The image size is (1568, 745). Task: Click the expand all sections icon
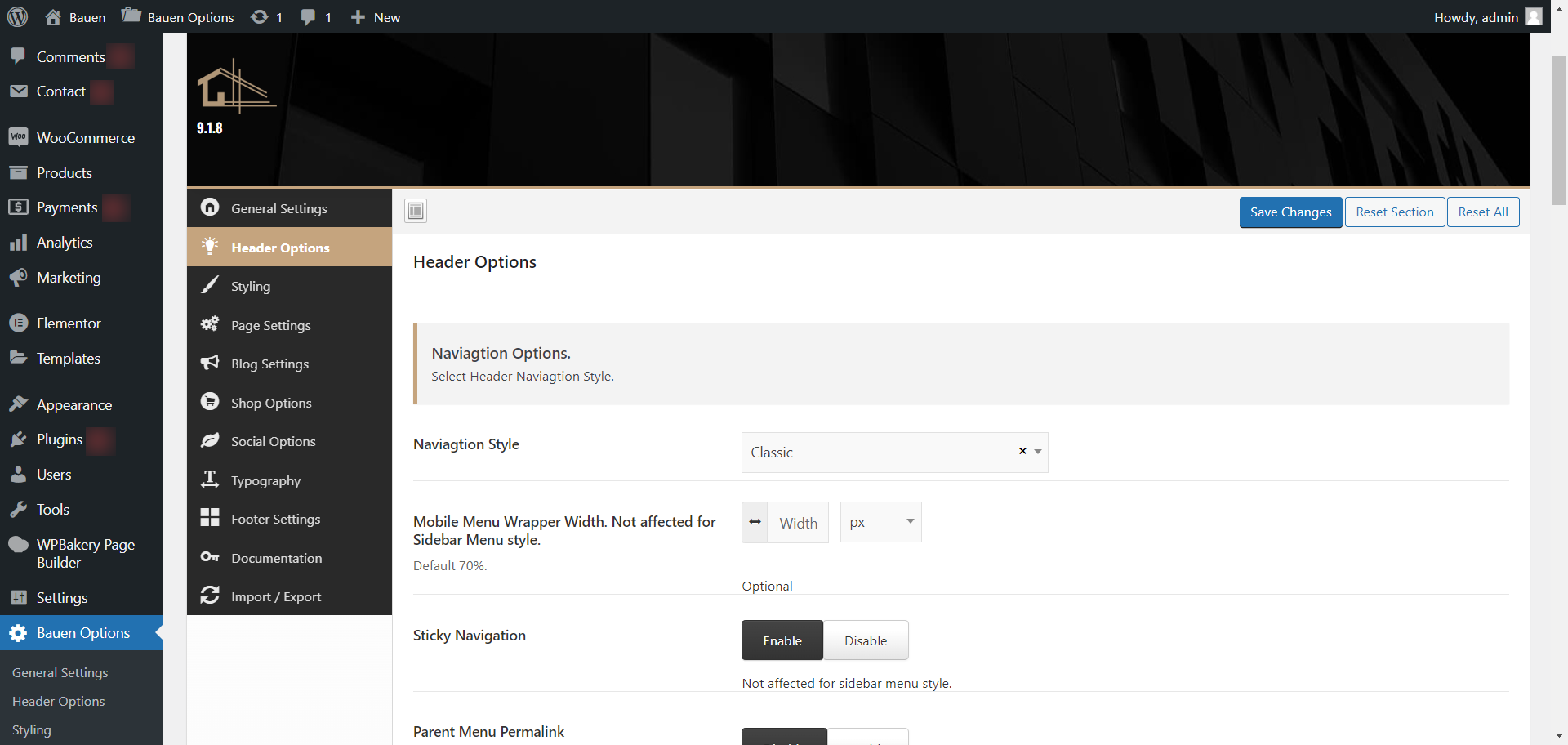tap(416, 211)
